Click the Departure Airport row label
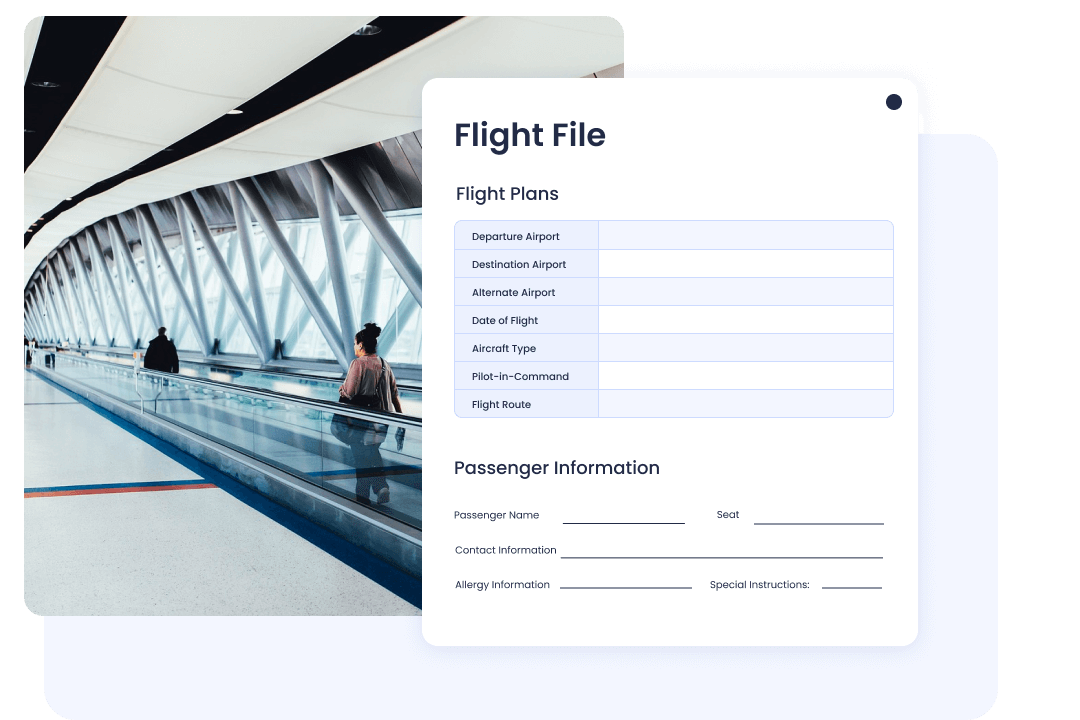The width and height of the screenshot is (1080, 720). pyautogui.click(x=515, y=236)
